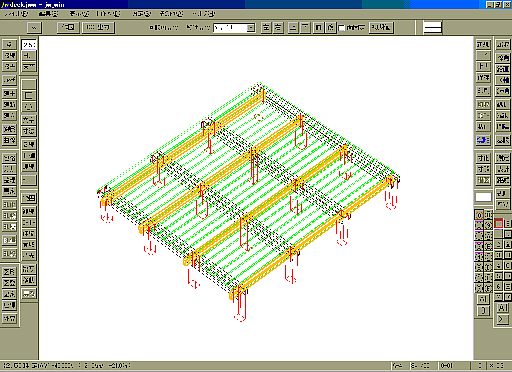
Task: Toggle layer group 2 button
Action: coord(499,244)
